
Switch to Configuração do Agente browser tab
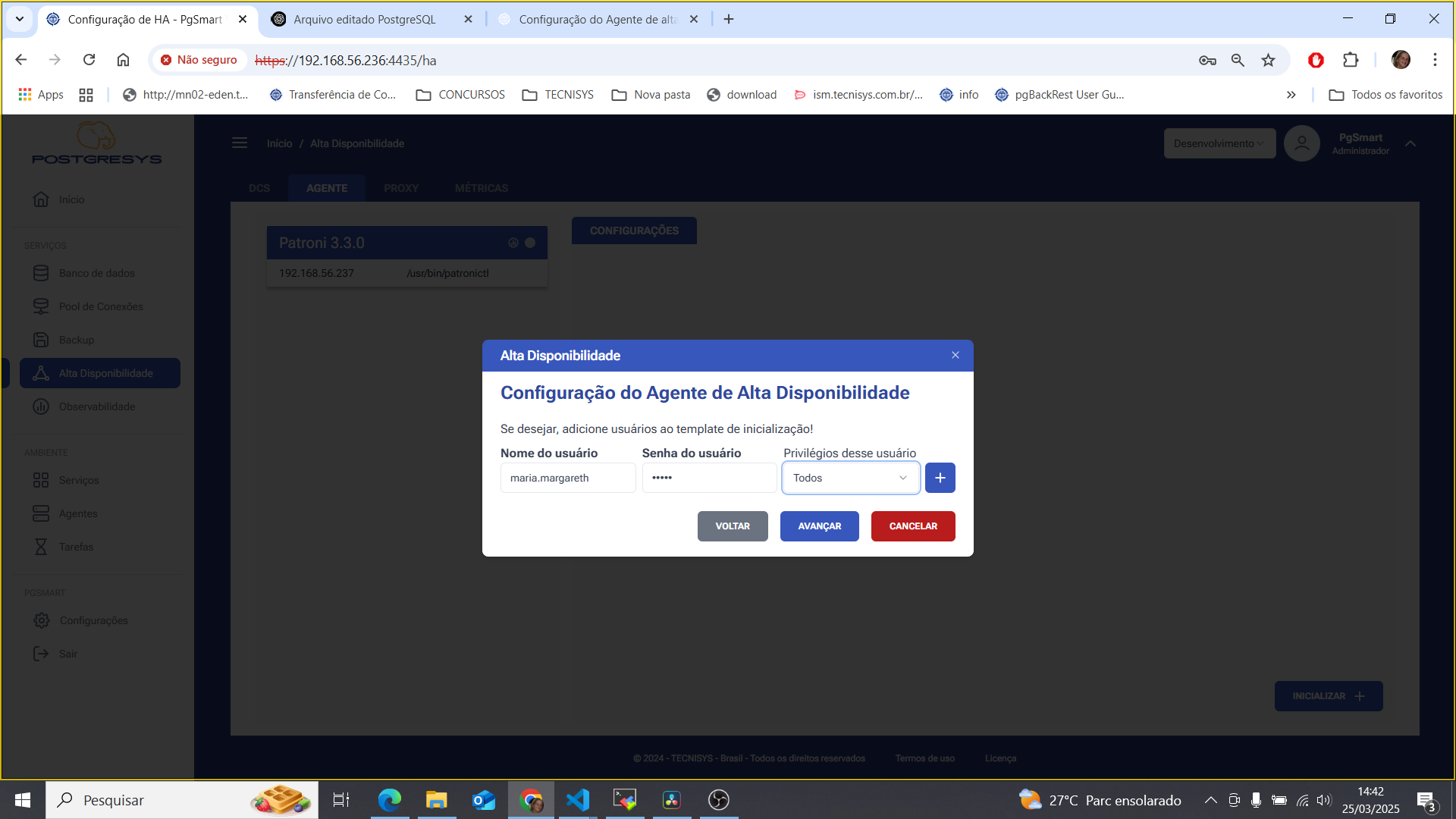coord(598,19)
